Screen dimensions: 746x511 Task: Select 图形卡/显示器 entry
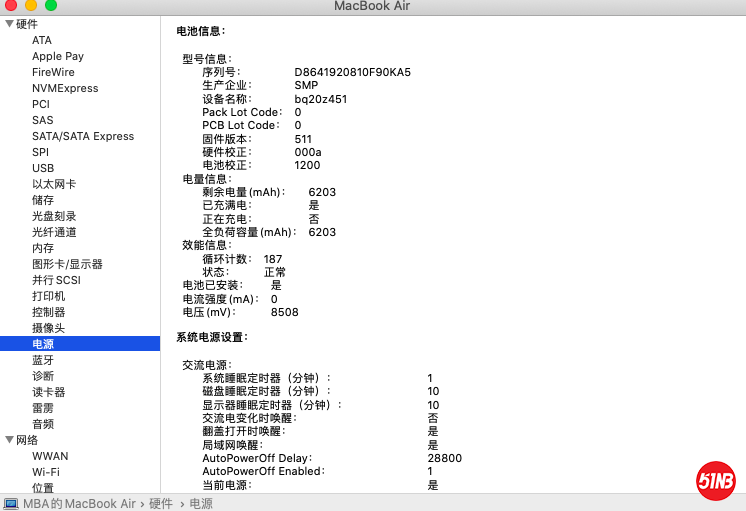(x=67, y=264)
